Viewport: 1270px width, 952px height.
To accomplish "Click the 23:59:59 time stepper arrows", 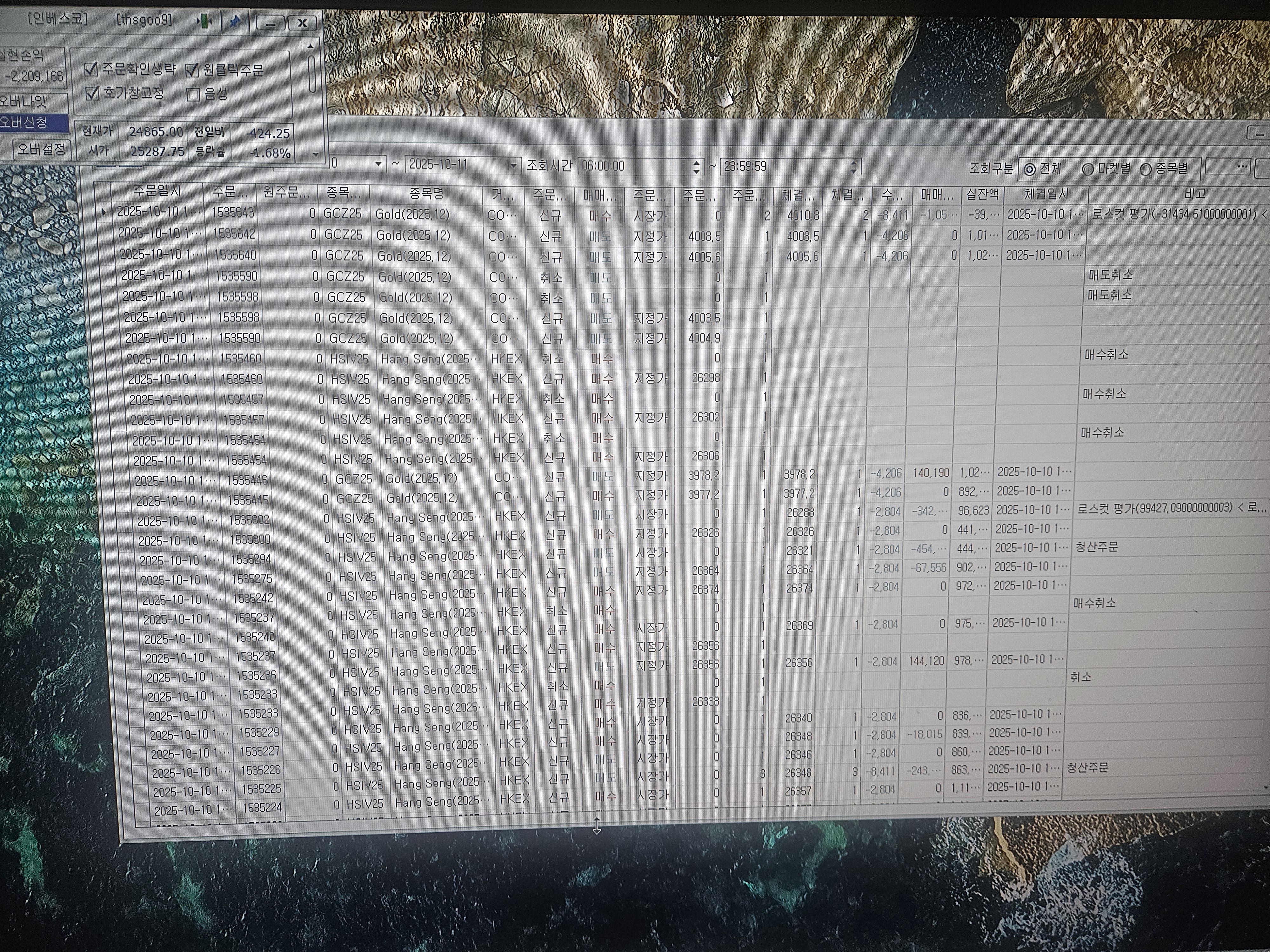I will click(x=854, y=167).
